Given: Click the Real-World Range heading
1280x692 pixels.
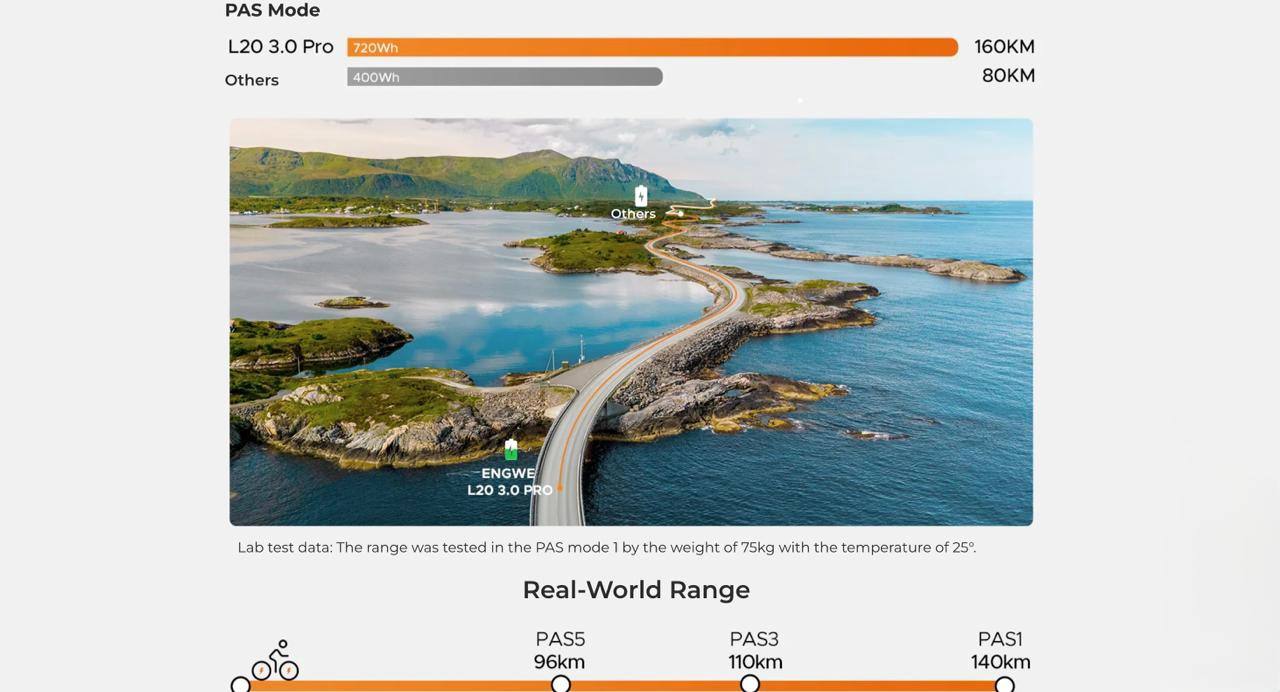Looking at the screenshot, I should point(636,590).
